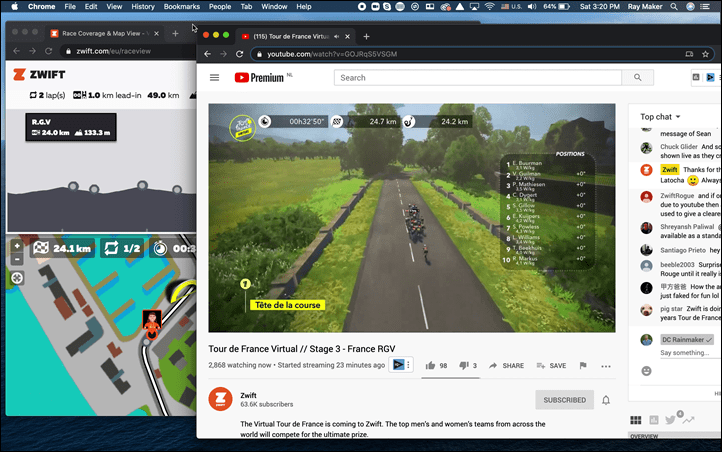
Task: Click the YouTube Premium logo
Action: tap(259, 77)
